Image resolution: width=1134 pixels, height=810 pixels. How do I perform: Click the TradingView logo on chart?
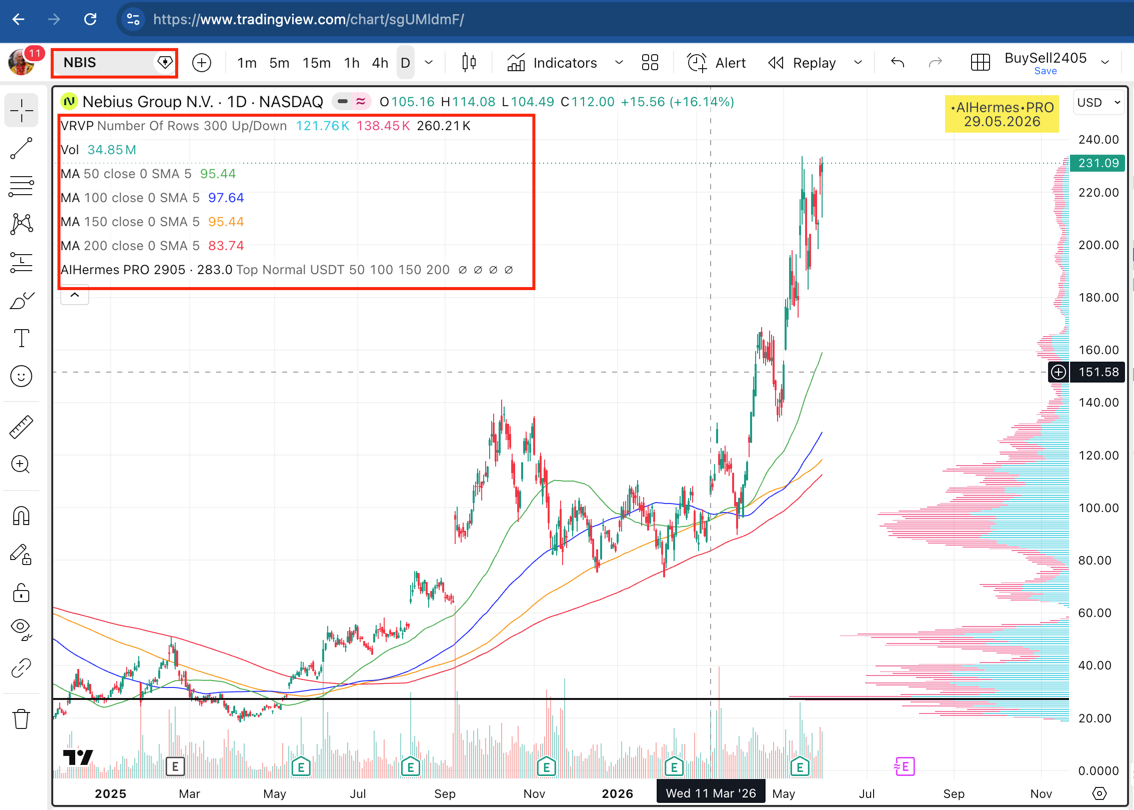click(x=77, y=757)
